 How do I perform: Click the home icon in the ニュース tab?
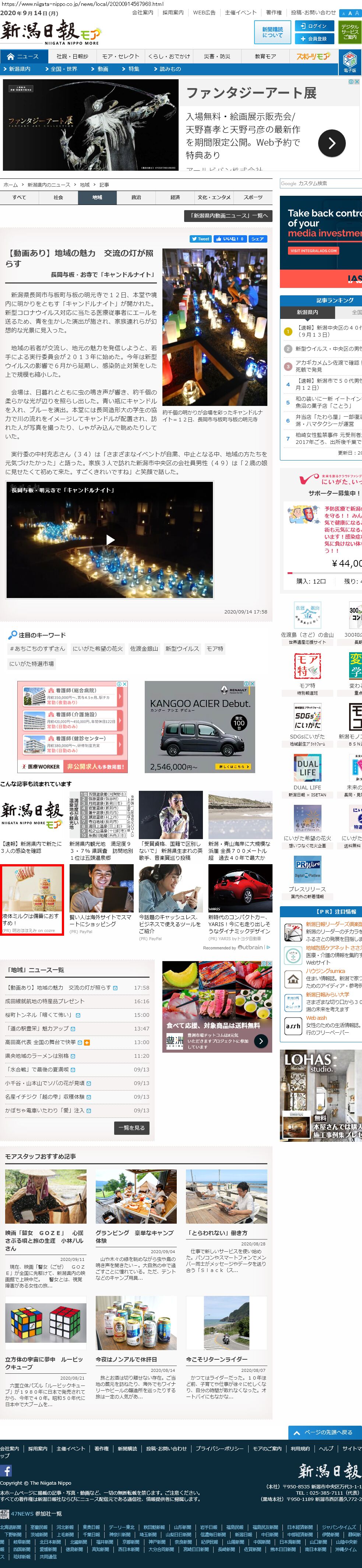[x=10, y=57]
